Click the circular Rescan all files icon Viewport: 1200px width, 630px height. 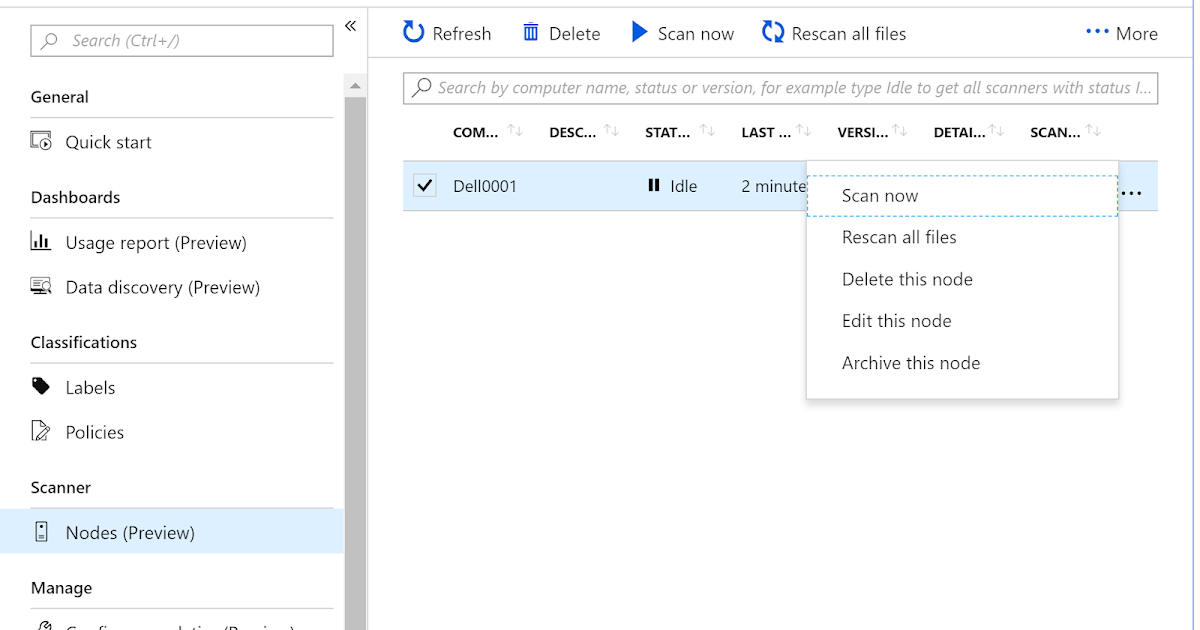pos(772,32)
